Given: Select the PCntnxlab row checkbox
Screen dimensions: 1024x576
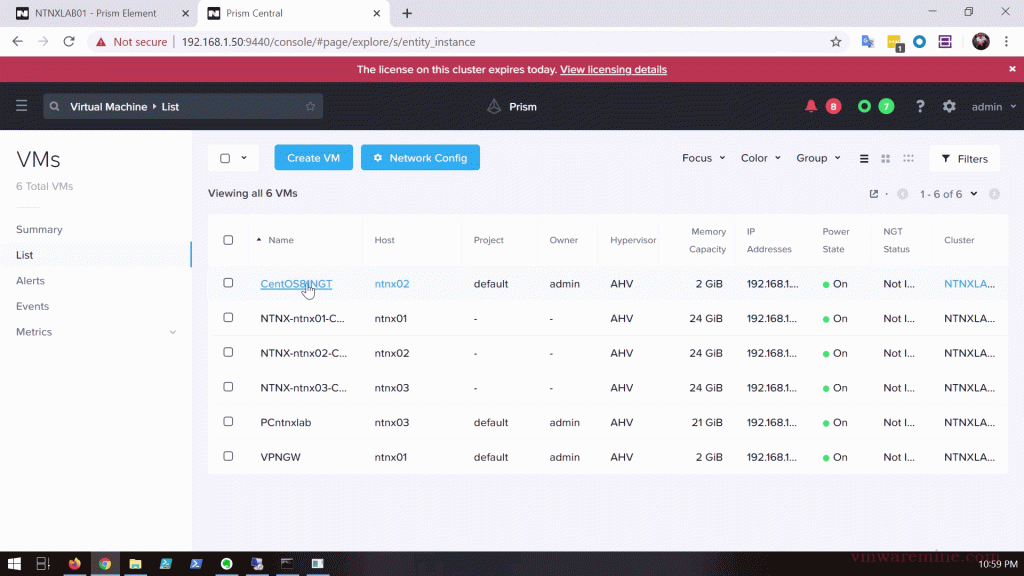Looking at the screenshot, I should click(x=228, y=421).
